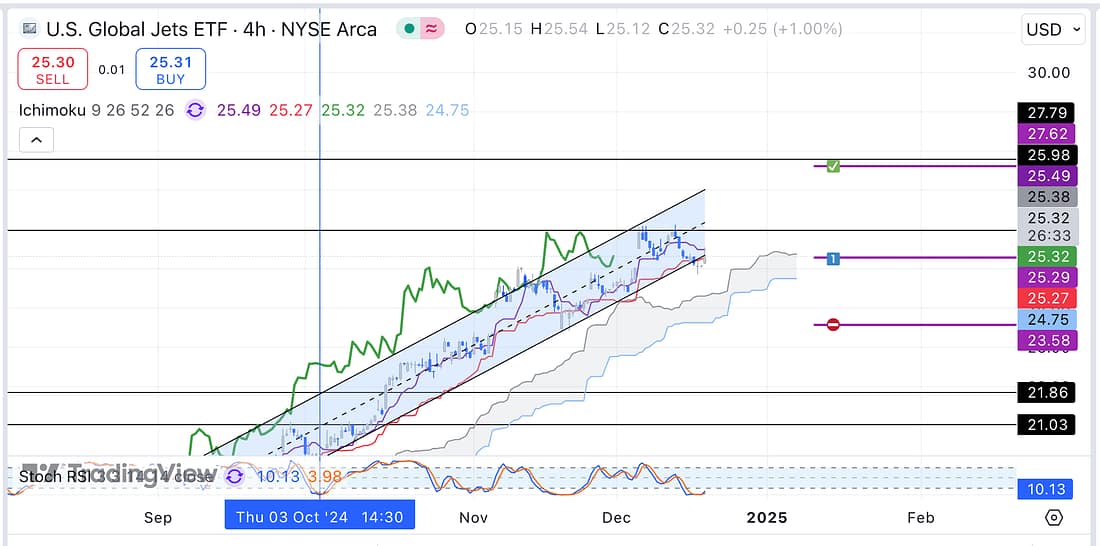The width and height of the screenshot is (1100, 546).
Task: Click the blue entry position marker
Action: (x=833, y=258)
